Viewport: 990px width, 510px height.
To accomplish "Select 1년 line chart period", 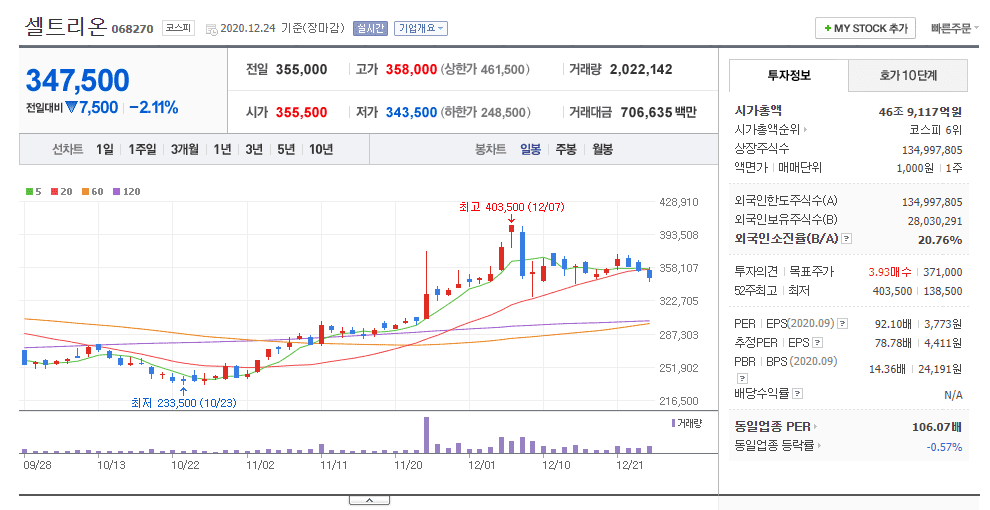I will pyautogui.click(x=222, y=150).
